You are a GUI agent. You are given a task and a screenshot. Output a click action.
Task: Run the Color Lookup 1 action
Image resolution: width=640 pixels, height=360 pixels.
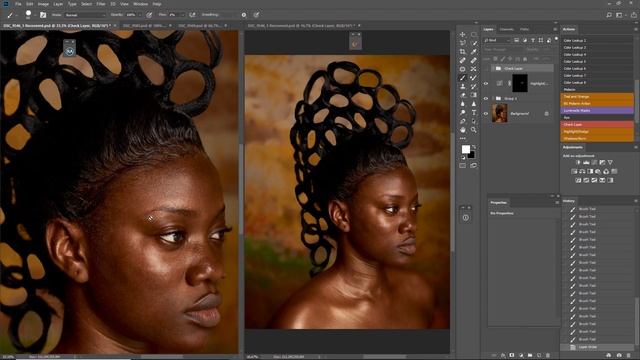click(597, 40)
